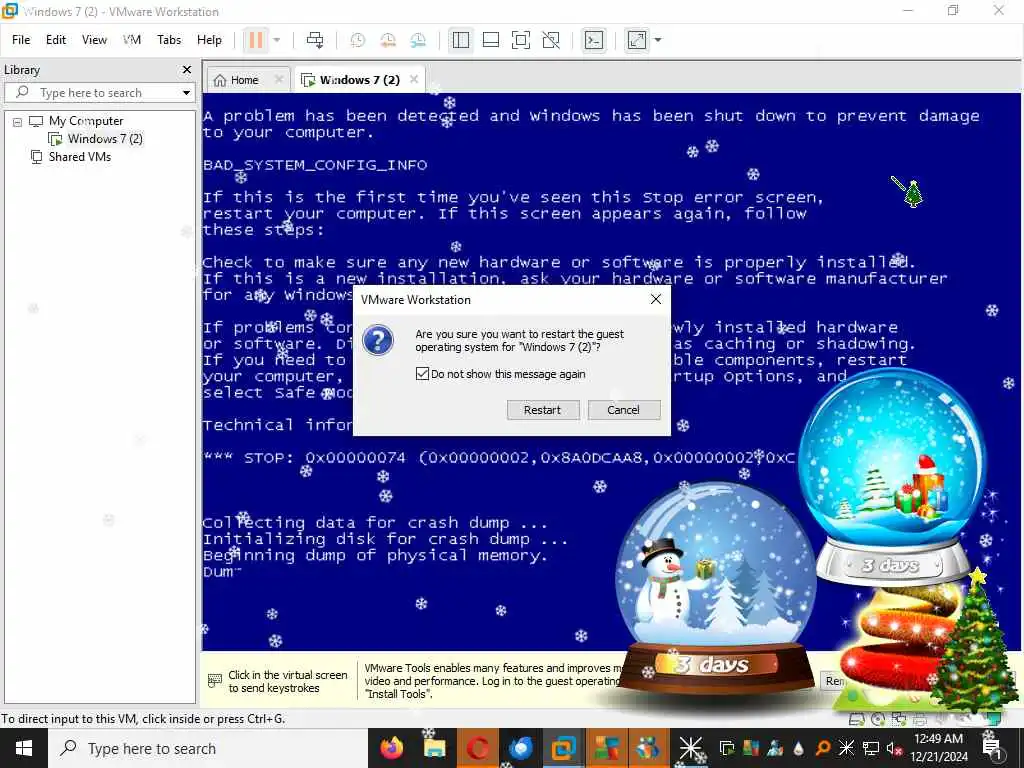Show the console view icon
This screenshot has height=768, width=1024.
[x=594, y=40]
